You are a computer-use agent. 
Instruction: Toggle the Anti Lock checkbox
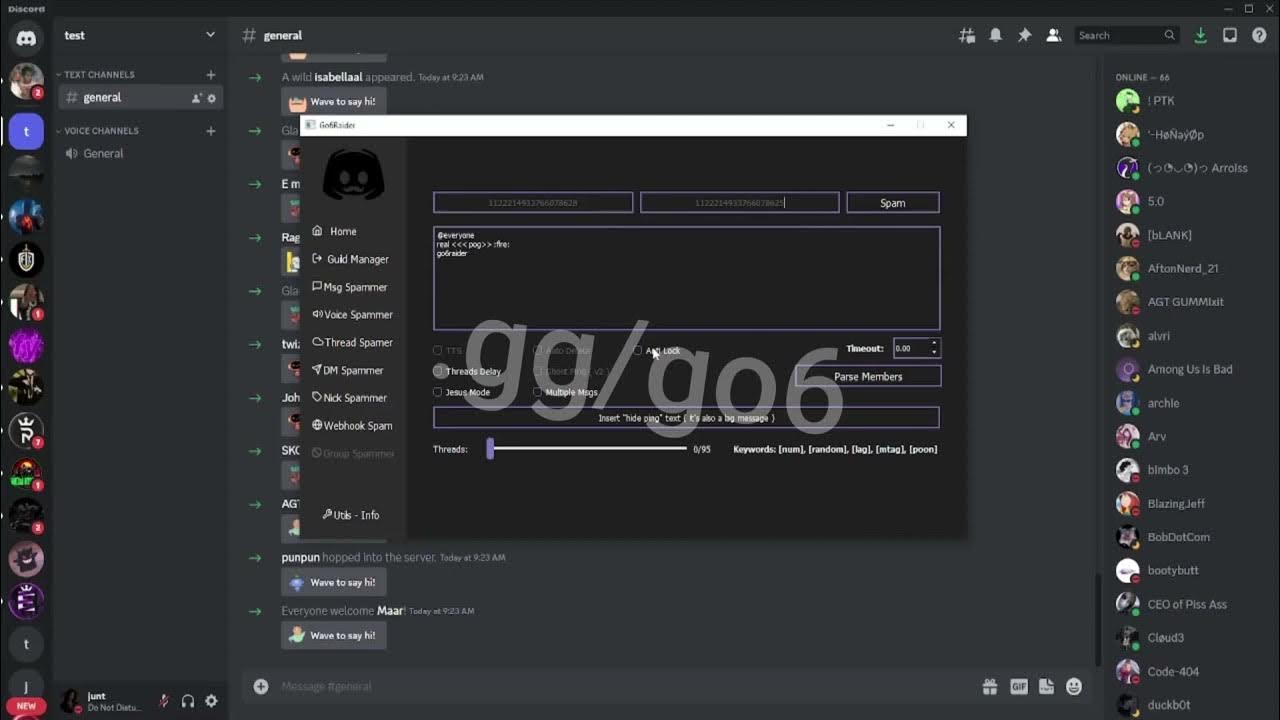pos(638,351)
